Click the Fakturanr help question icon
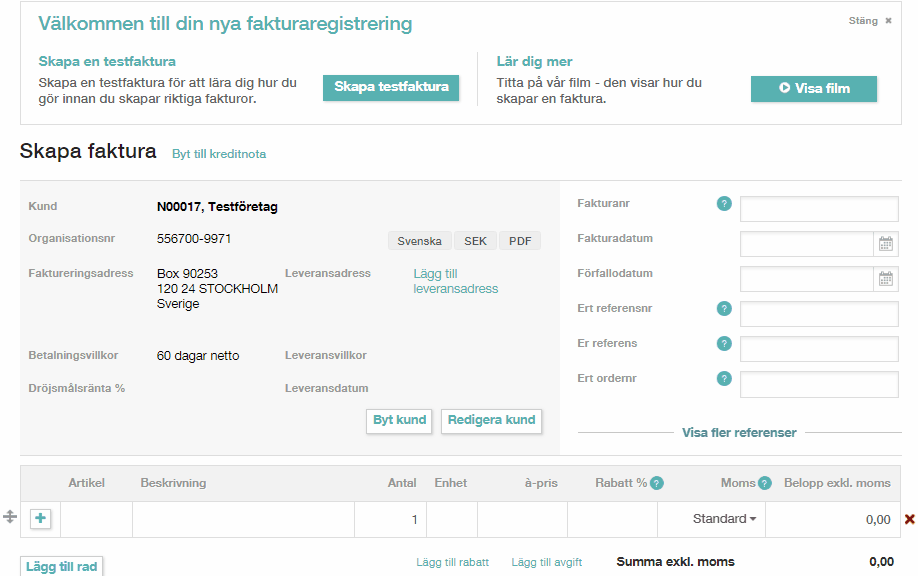Screen dimensions: 918x576 pyautogui.click(x=724, y=204)
